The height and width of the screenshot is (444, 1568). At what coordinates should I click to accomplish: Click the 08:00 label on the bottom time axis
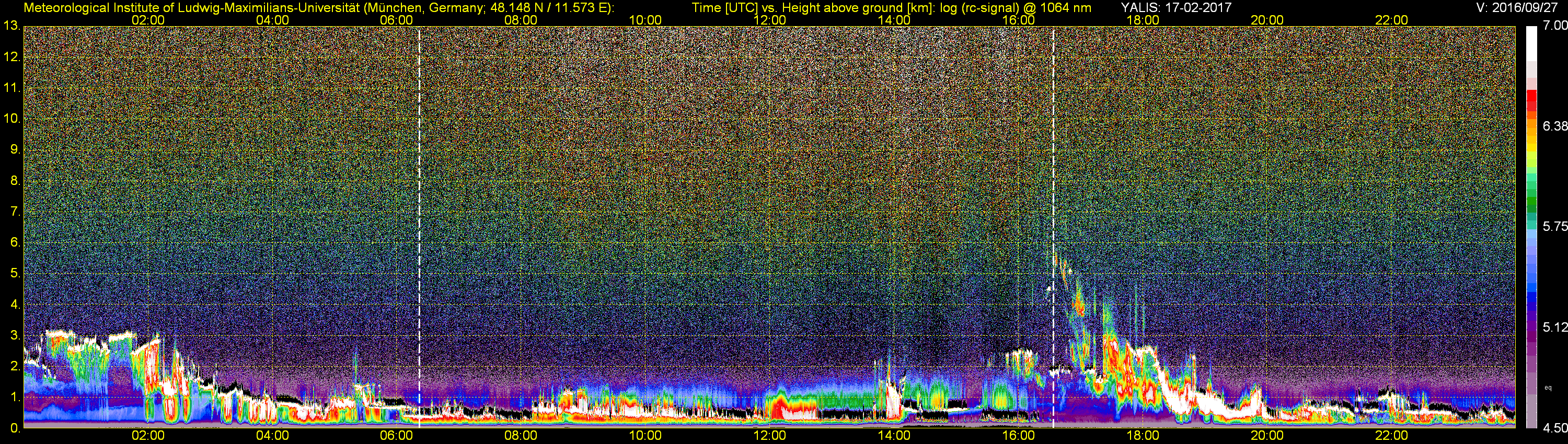pyautogui.click(x=521, y=436)
